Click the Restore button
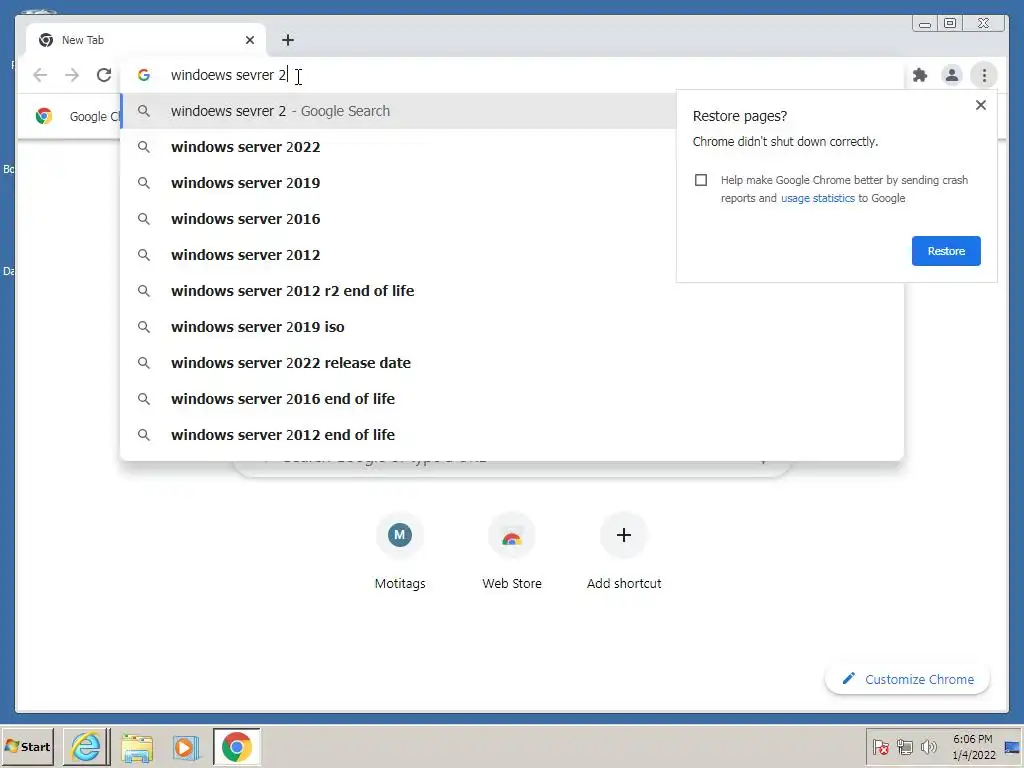The width and height of the screenshot is (1024, 768). 946,251
